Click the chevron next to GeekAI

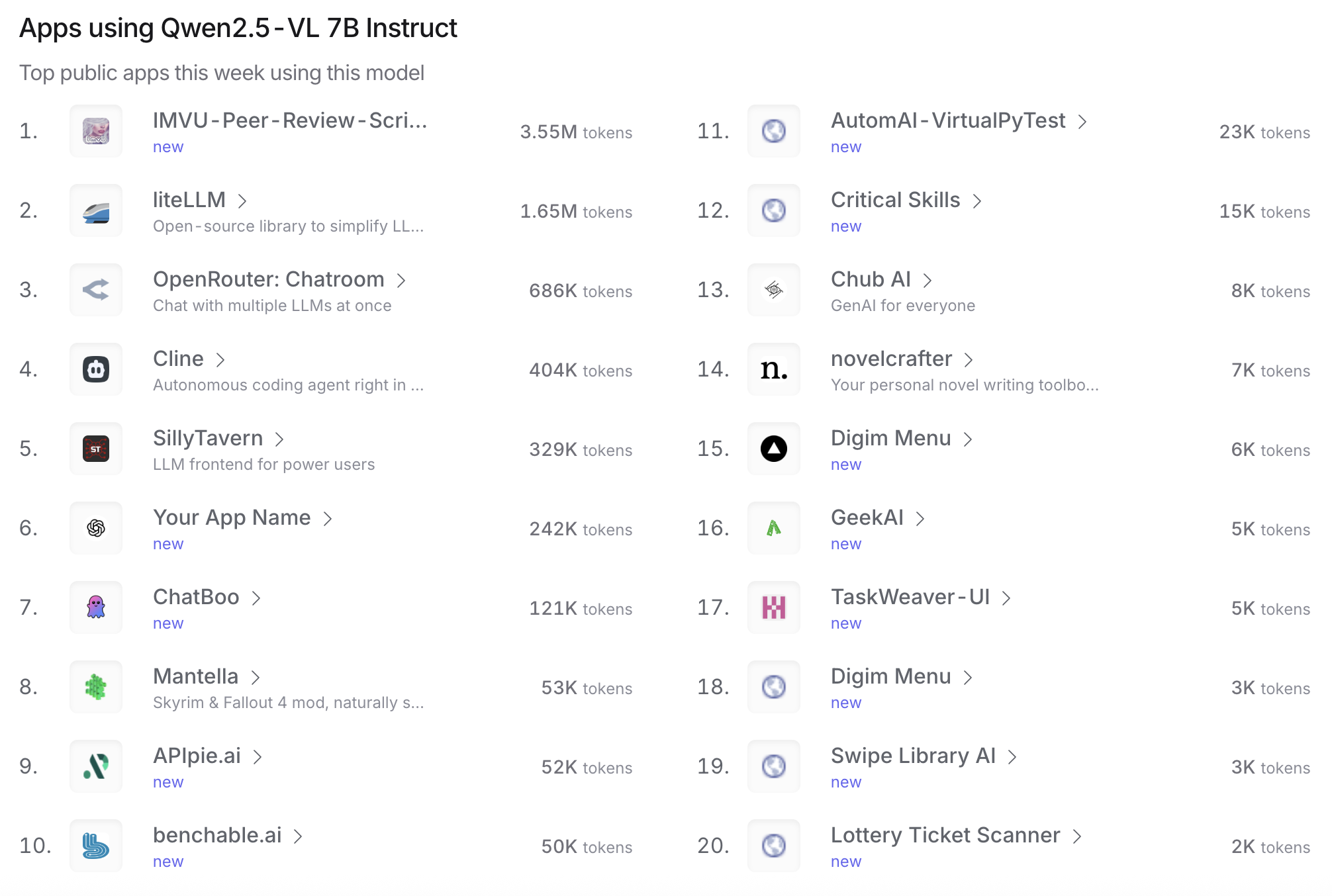coord(920,519)
